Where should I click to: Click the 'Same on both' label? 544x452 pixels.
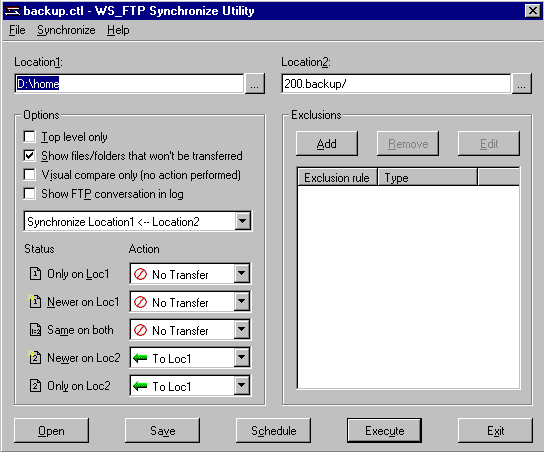pyautogui.click(x=80, y=330)
